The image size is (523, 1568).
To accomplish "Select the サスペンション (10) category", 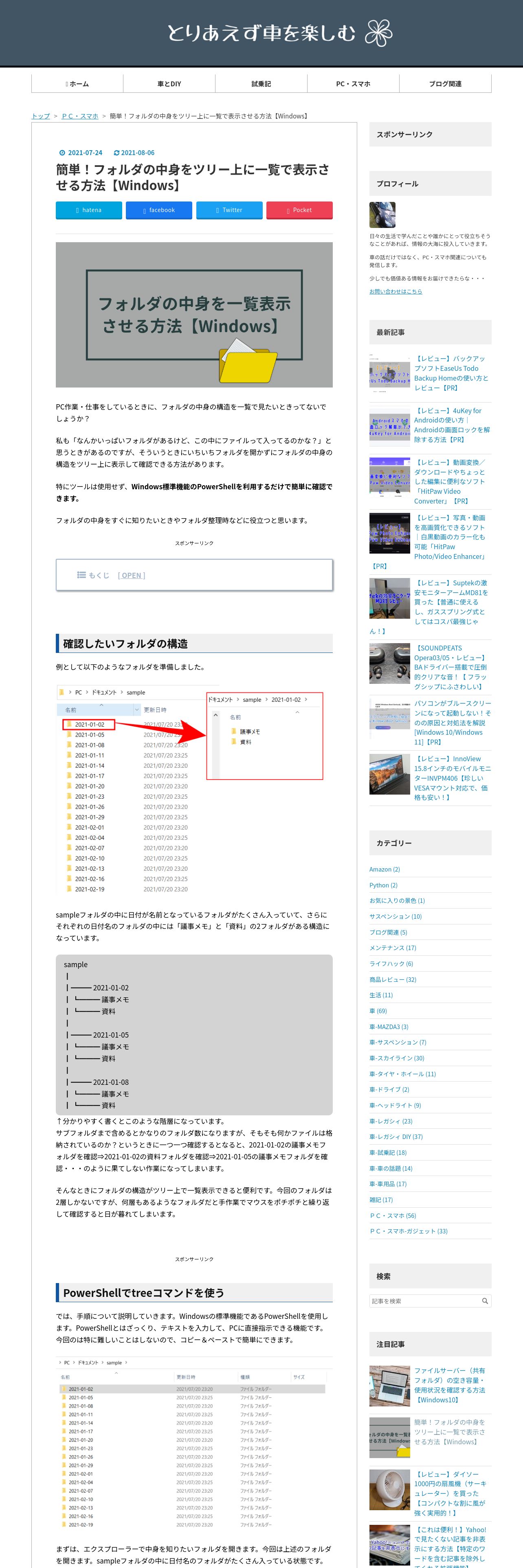I will coord(395,917).
